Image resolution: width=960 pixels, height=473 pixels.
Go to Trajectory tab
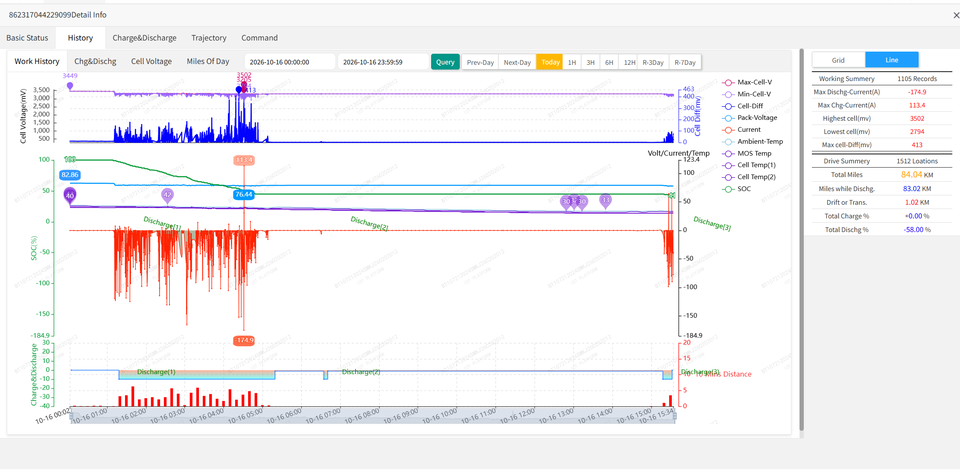(x=209, y=38)
